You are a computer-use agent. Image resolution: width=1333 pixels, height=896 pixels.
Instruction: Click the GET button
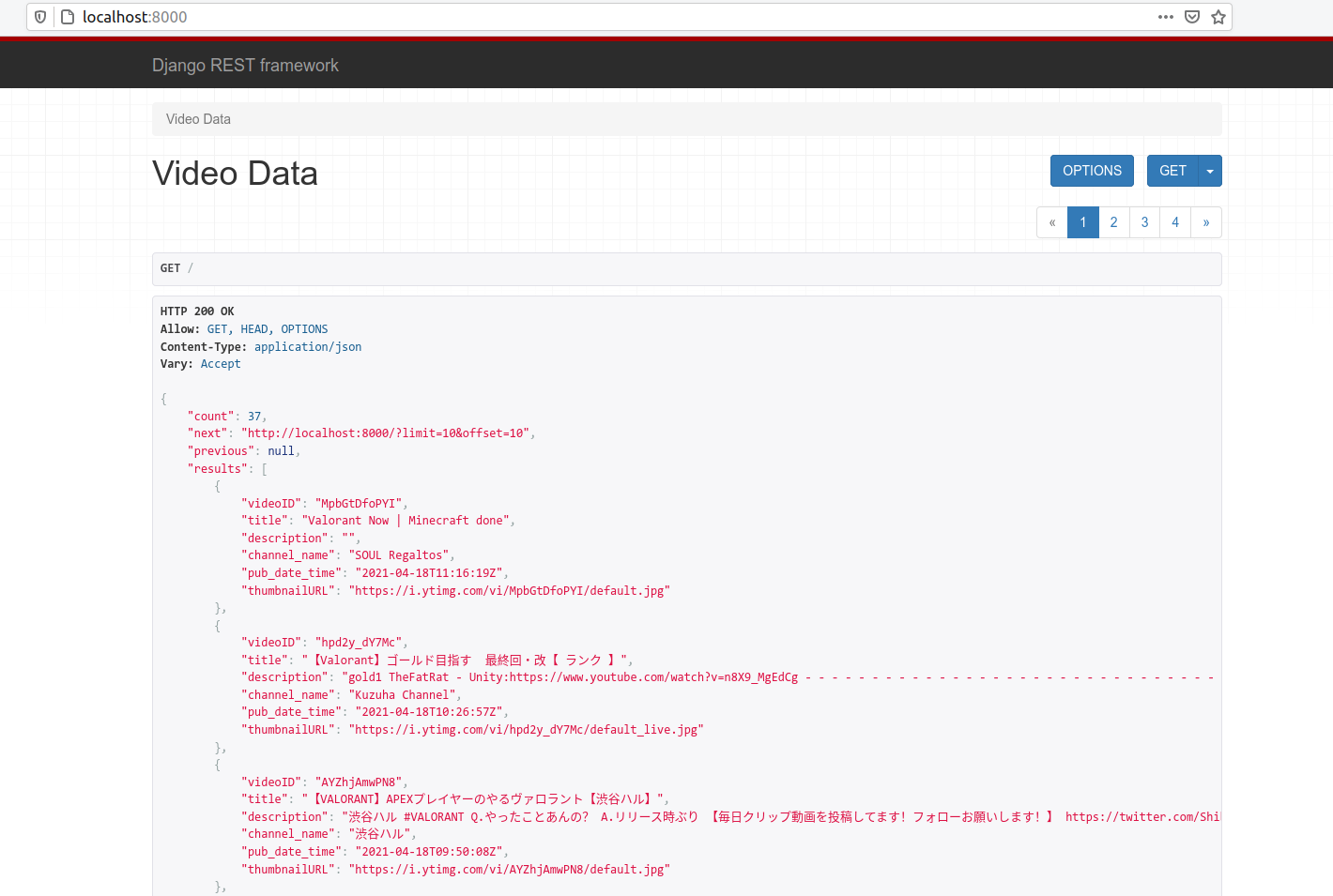point(1172,171)
